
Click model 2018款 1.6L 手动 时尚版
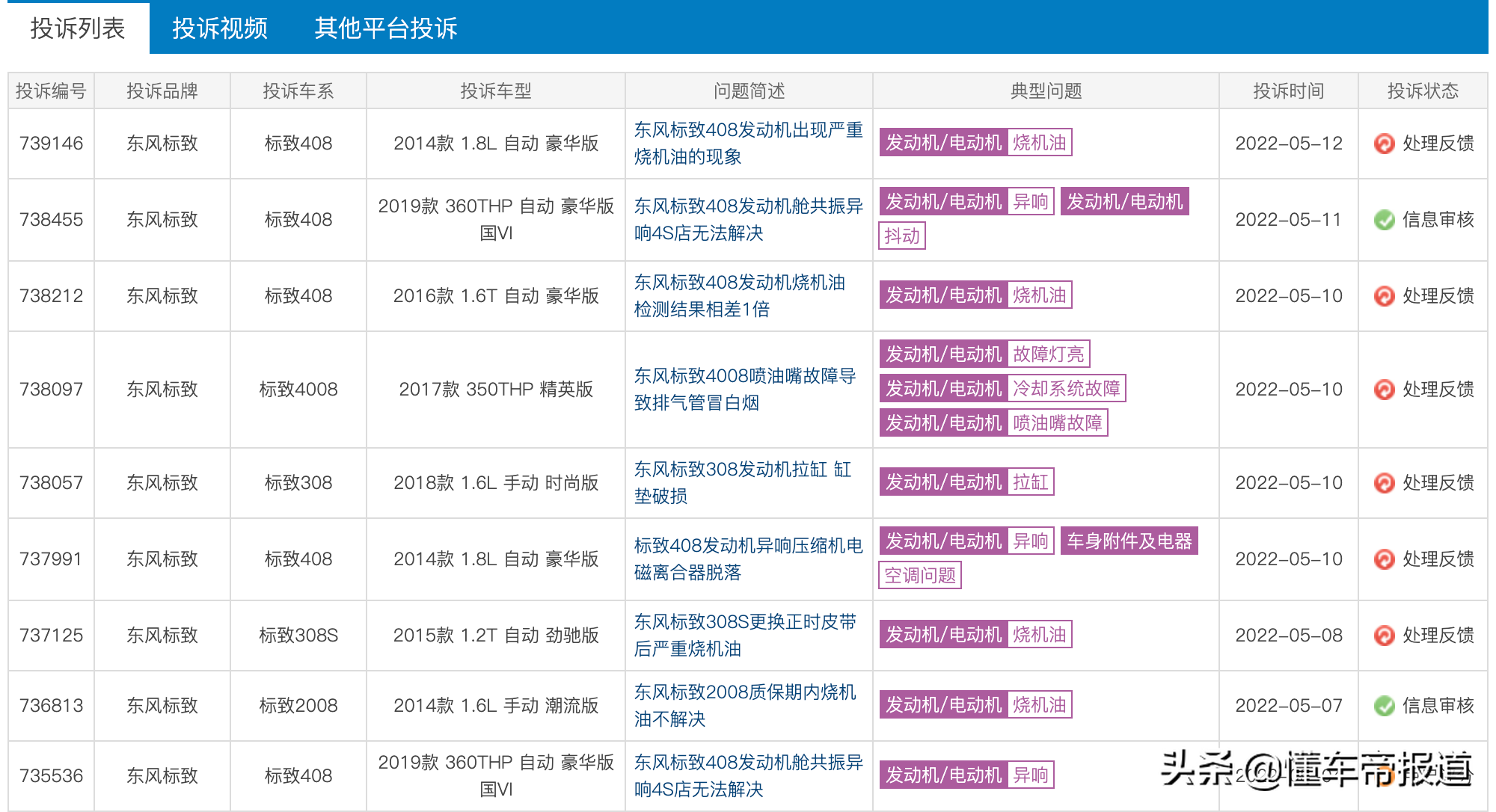pyautogui.click(x=496, y=483)
